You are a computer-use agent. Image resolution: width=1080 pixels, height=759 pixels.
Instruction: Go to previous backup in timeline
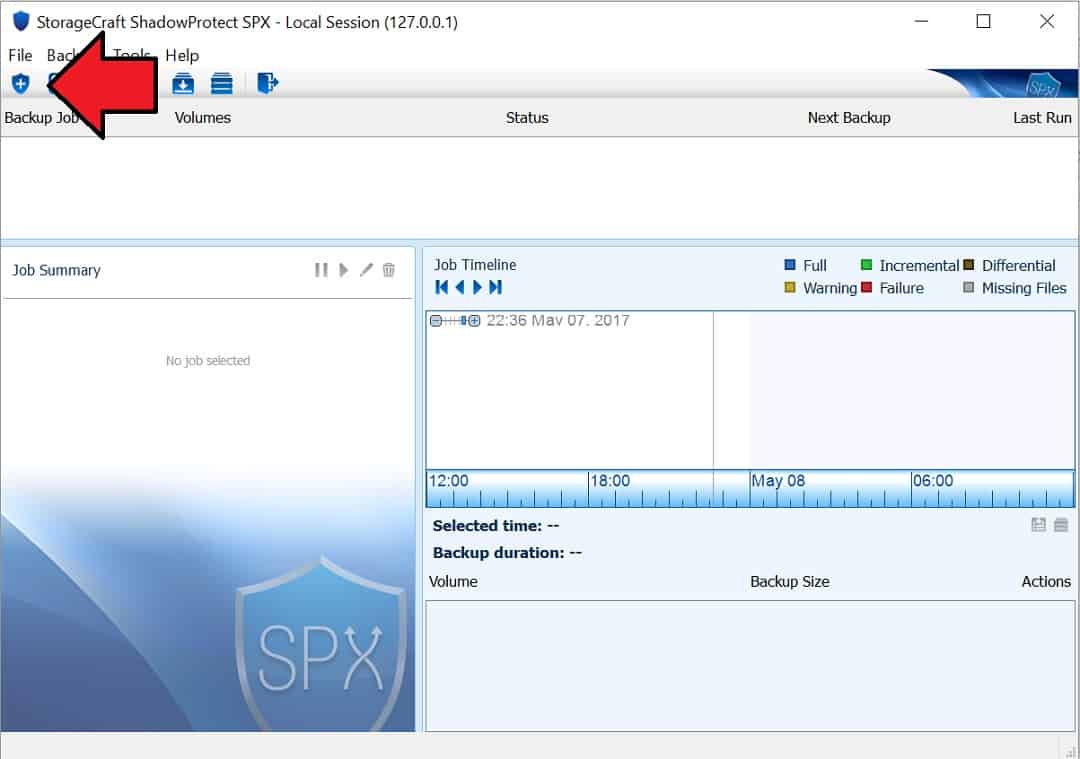click(459, 287)
